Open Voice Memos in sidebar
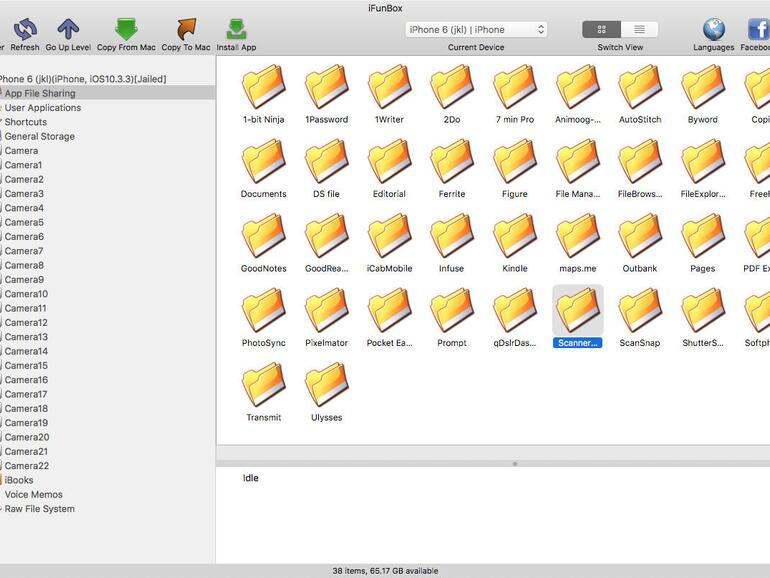Image resolution: width=770 pixels, height=578 pixels. [x=34, y=495]
